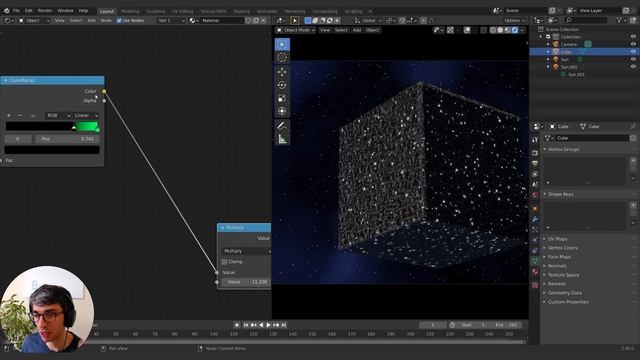Open the Texture properties tab
640x360 pixels.
535,285
